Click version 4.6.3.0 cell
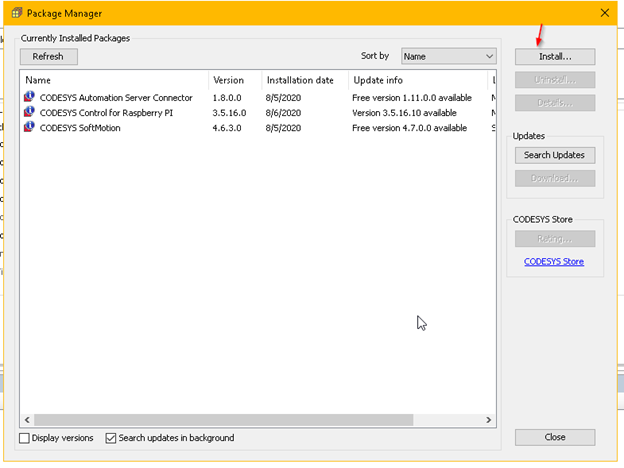624x468 pixels. click(227, 128)
